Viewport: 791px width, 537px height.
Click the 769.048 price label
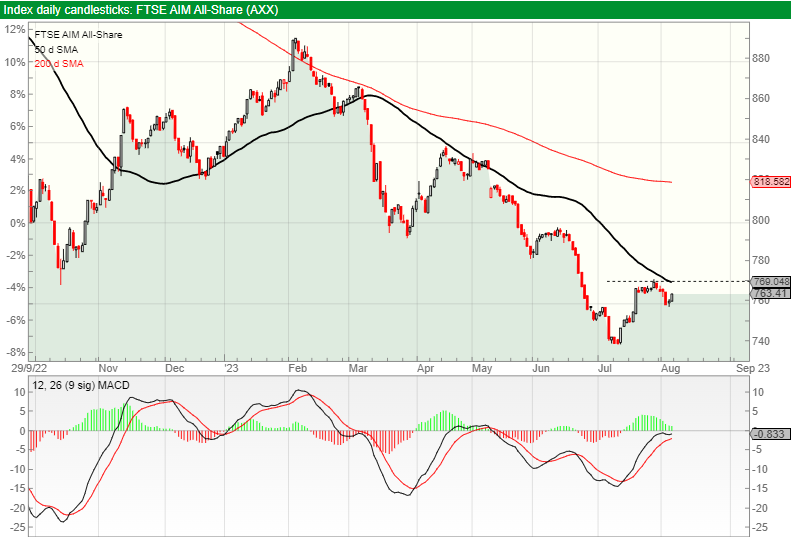click(x=771, y=282)
